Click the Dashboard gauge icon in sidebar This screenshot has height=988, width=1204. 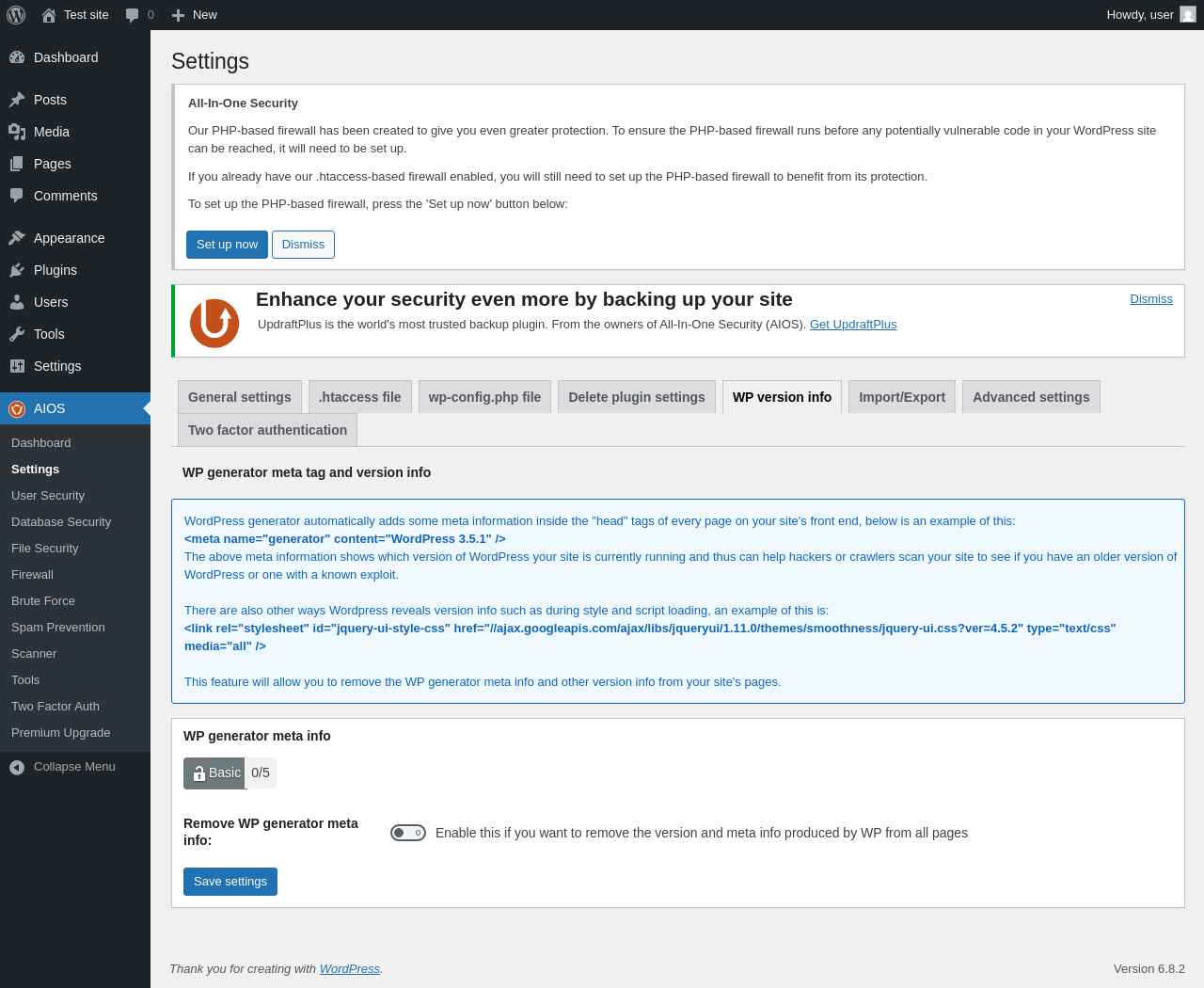(17, 57)
